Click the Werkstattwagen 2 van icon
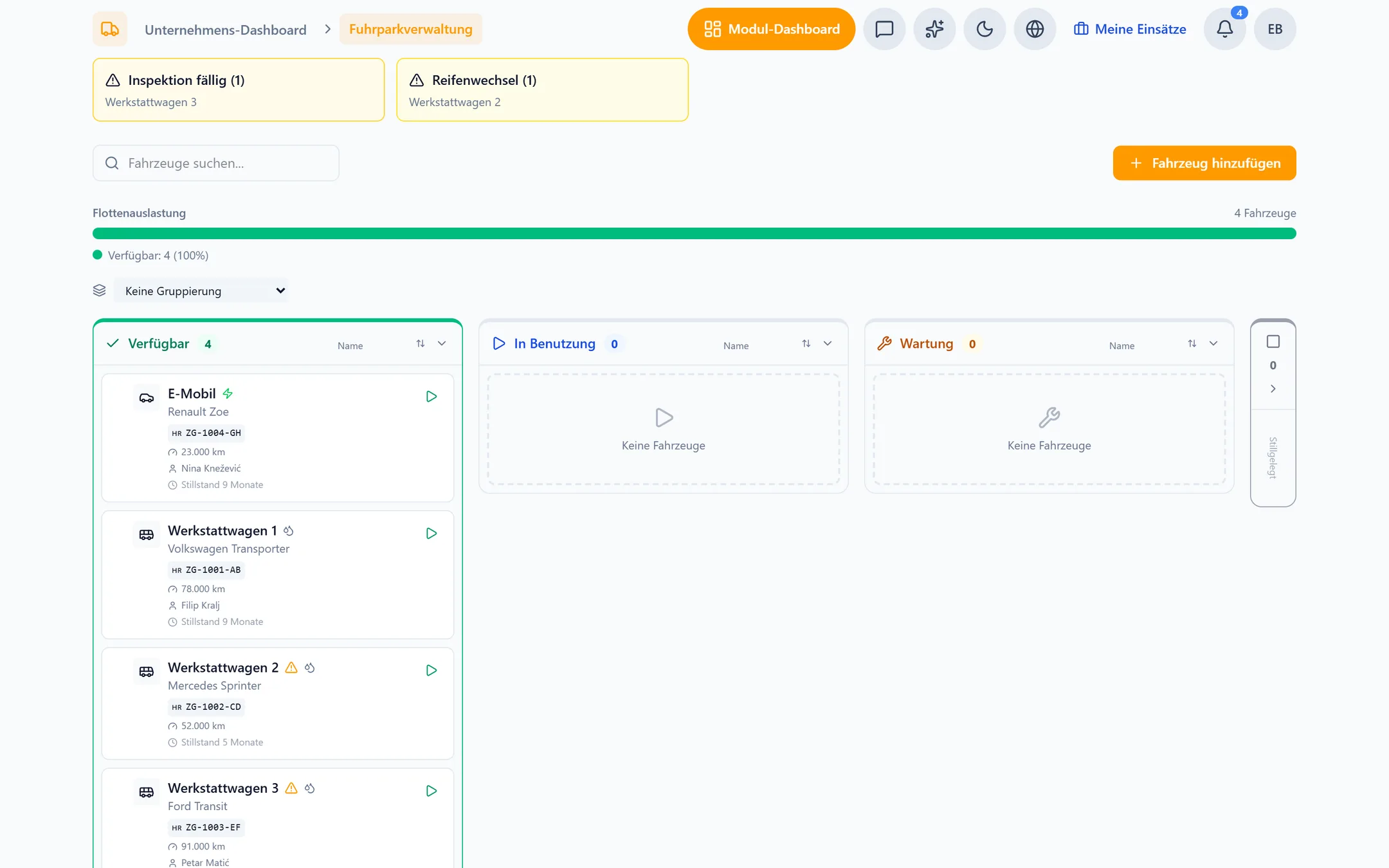The image size is (1389, 868). pos(147,672)
